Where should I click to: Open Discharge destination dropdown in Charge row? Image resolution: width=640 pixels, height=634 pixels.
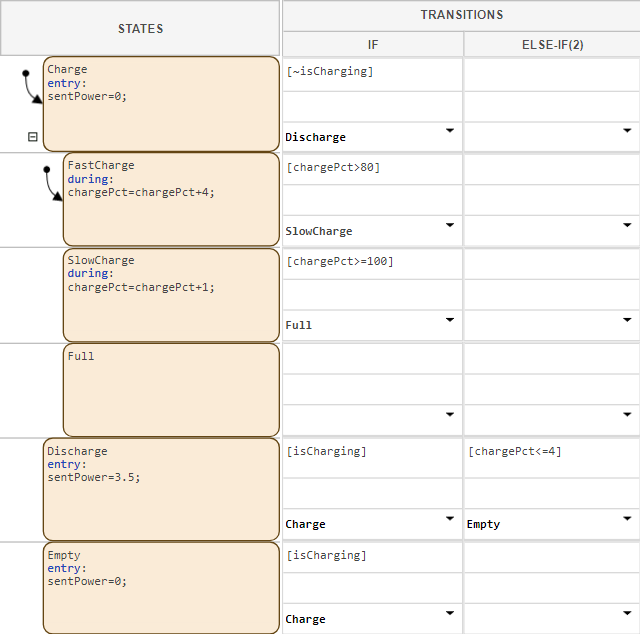449,131
